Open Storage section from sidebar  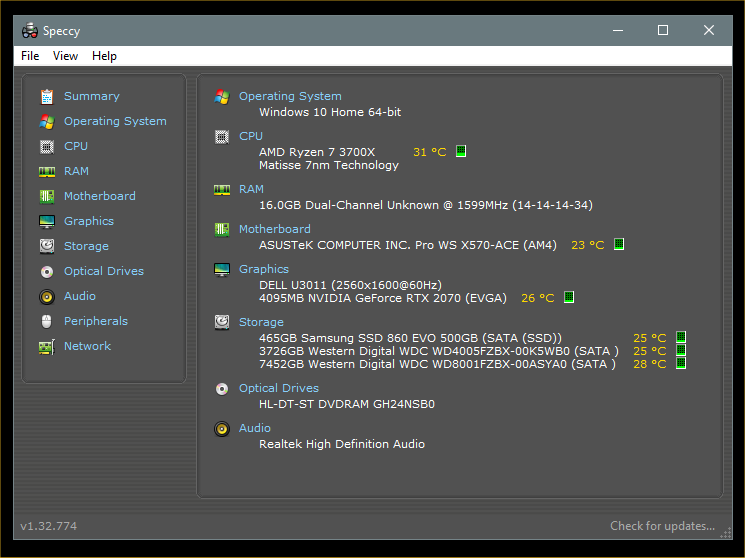86,246
